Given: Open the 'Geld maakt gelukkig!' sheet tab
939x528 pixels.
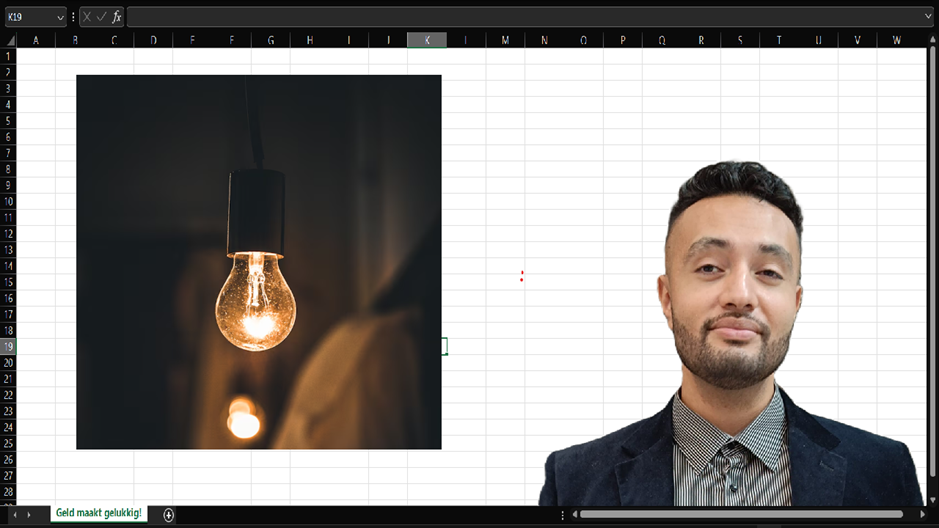Looking at the screenshot, I should 98,513.
